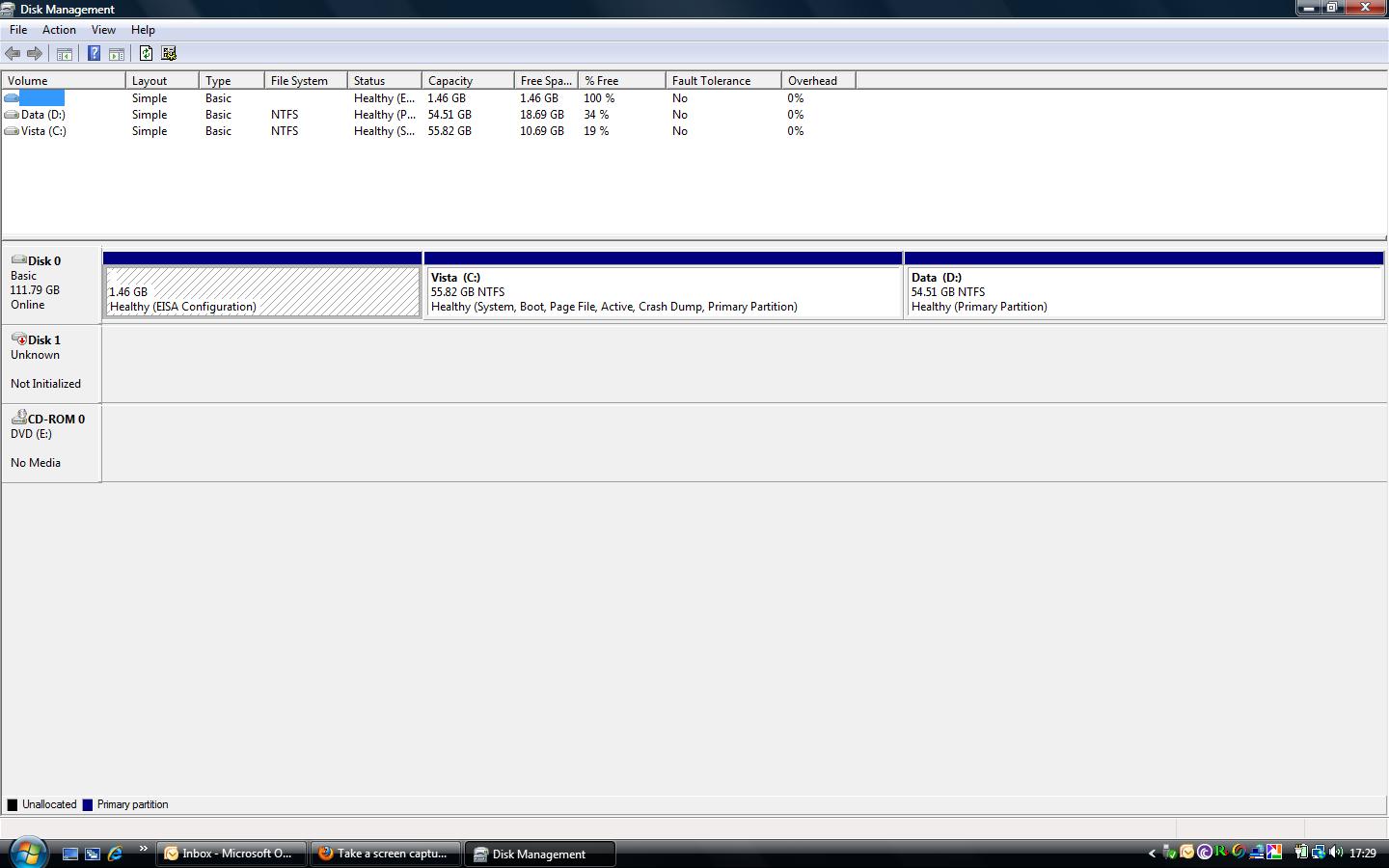
Task: Sort by the Volume column header
Action: click(64, 81)
